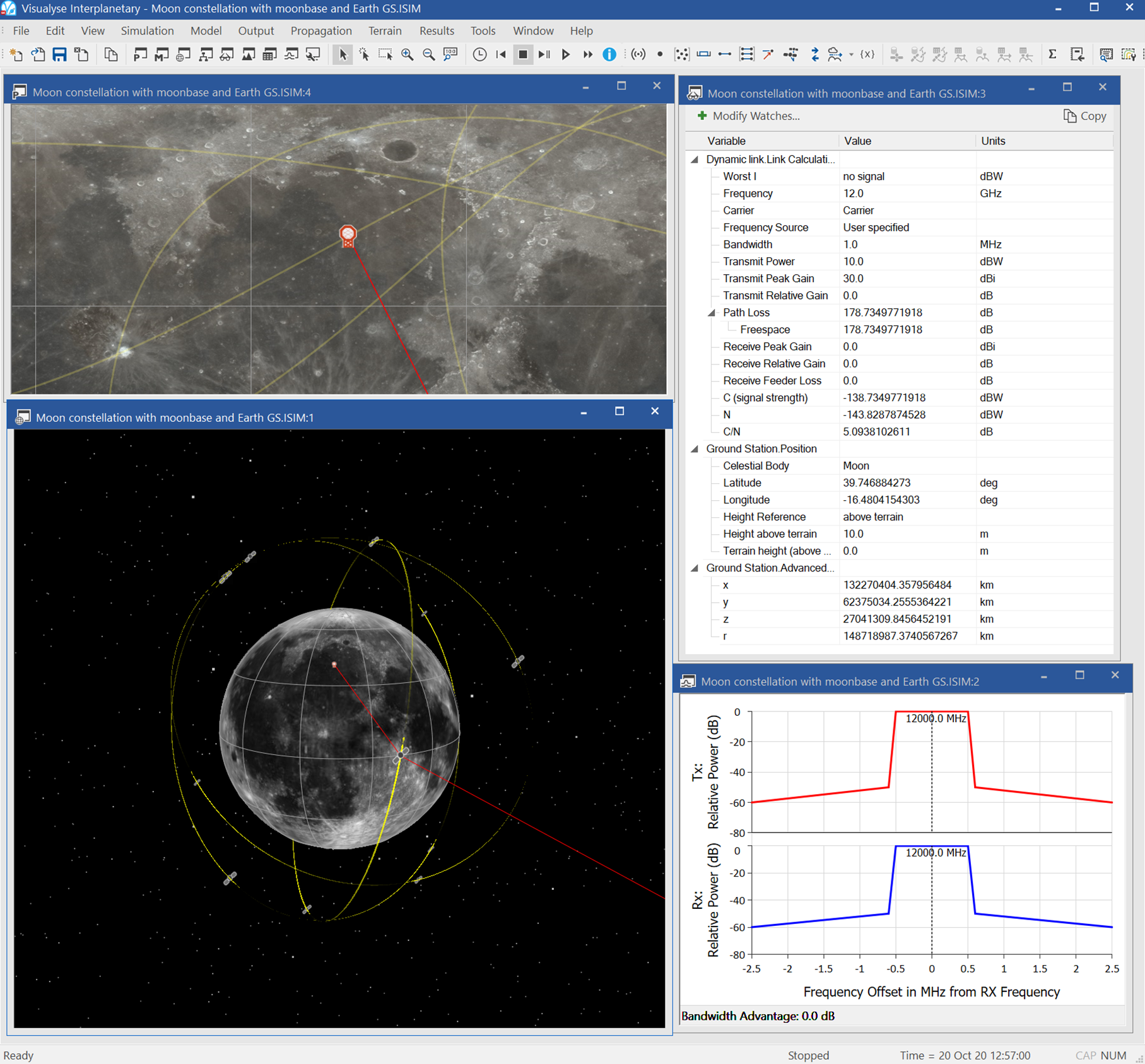The width and height of the screenshot is (1145, 1064).
Task: Select the red moonbase marker on map
Action: tap(348, 235)
